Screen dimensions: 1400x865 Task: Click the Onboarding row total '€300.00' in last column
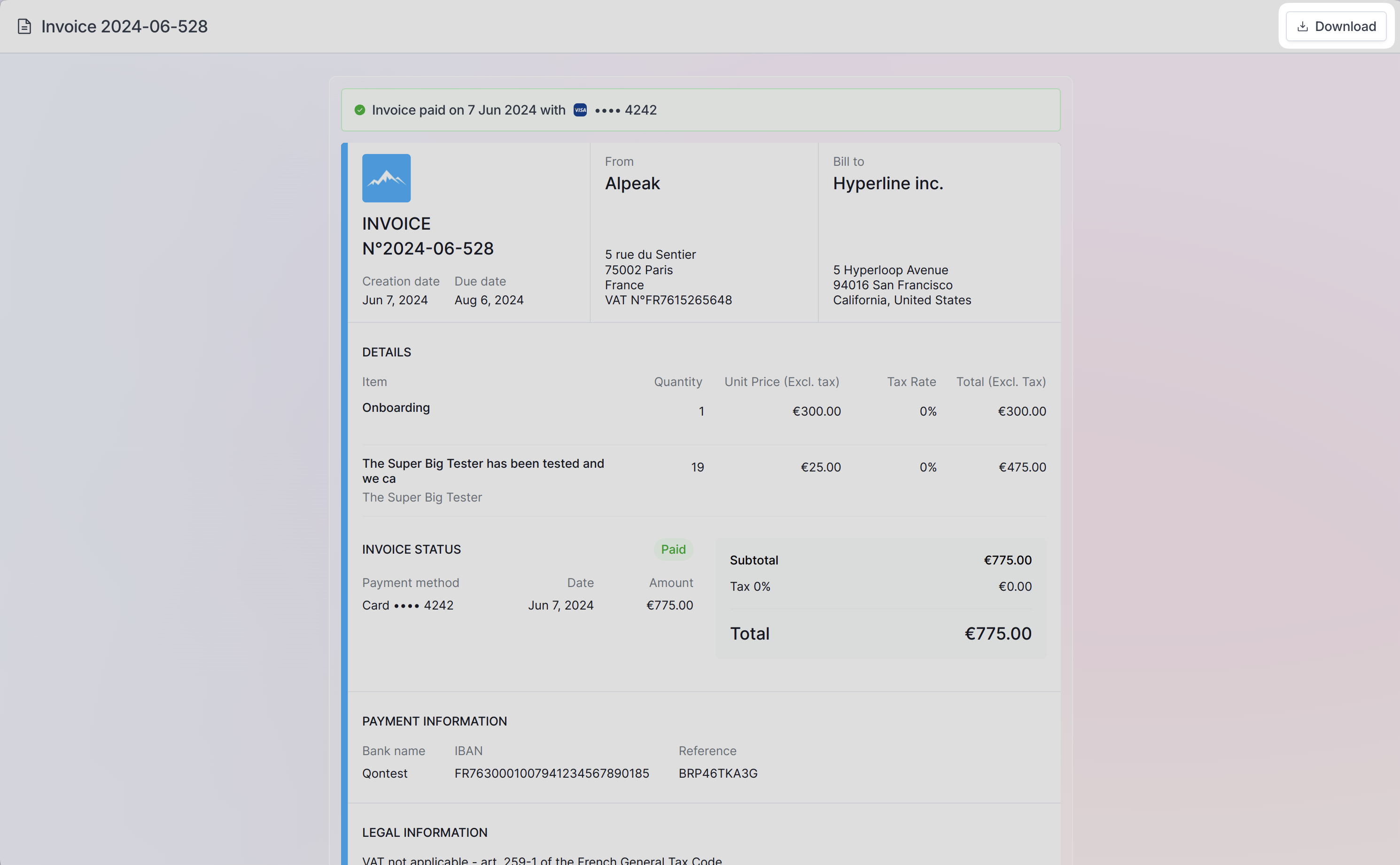pos(1022,411)
